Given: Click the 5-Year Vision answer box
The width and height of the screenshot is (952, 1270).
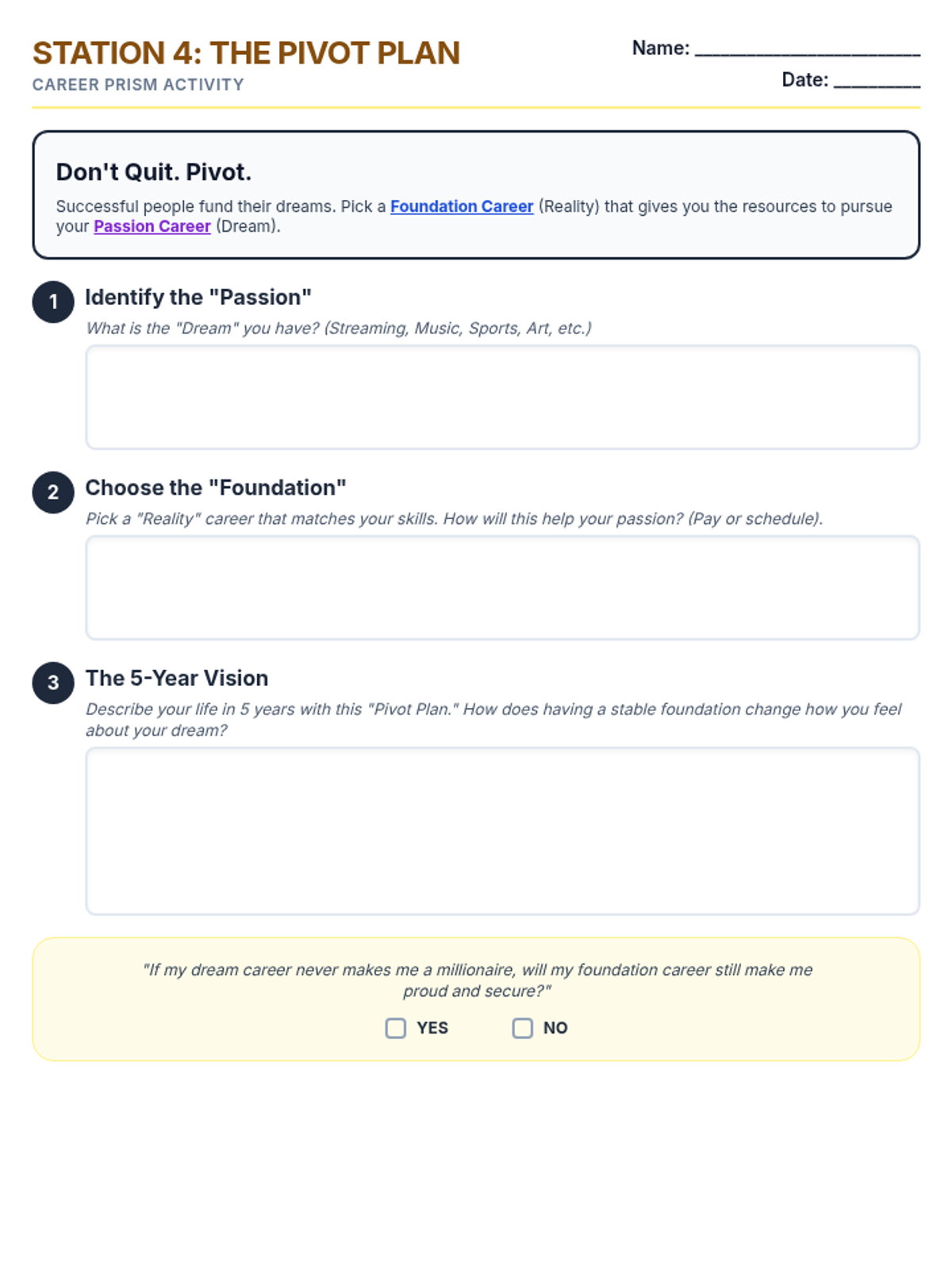Looking at the screenshot, I should tap(502, 831).
